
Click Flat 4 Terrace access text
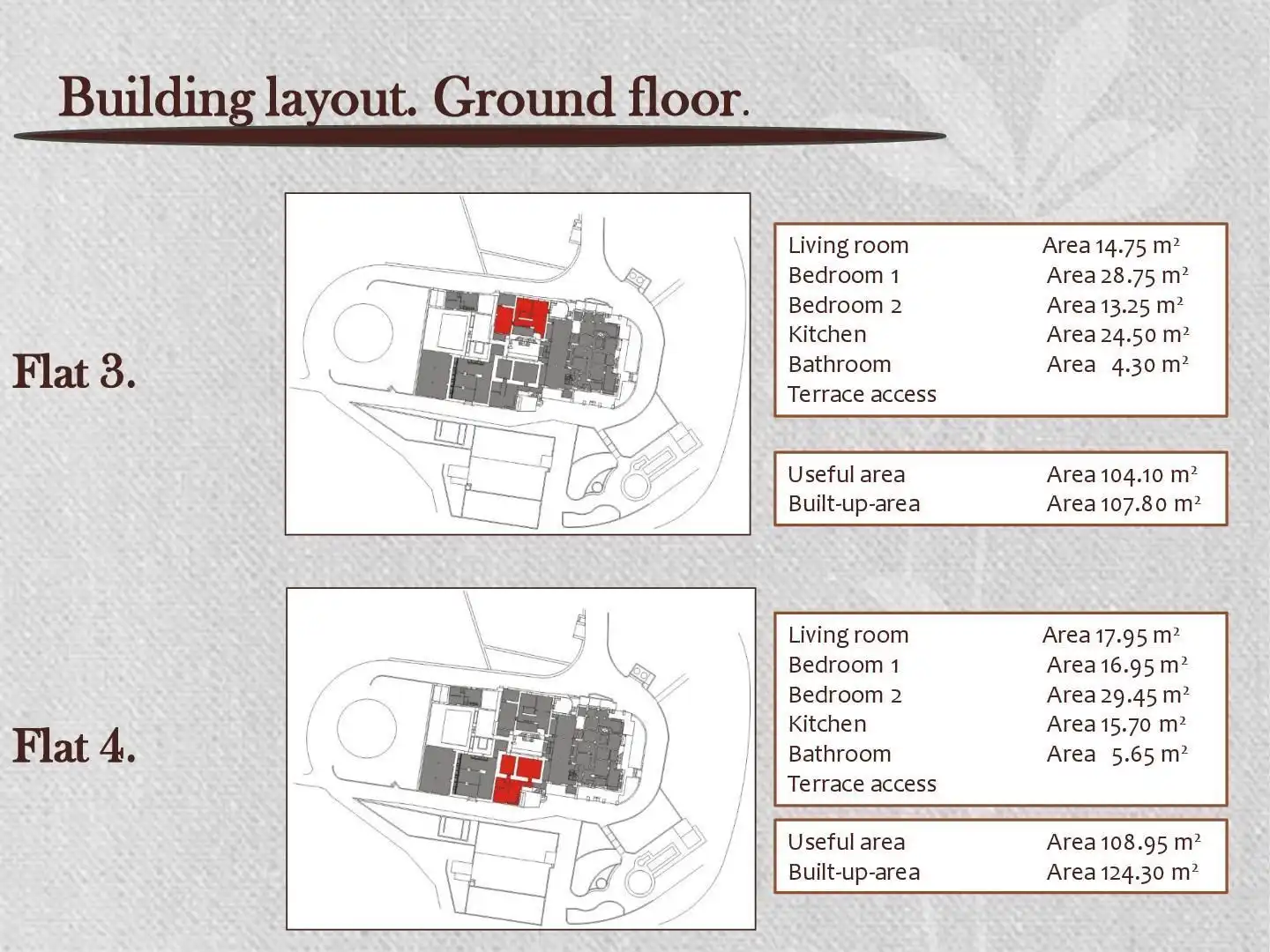[862, 785]
